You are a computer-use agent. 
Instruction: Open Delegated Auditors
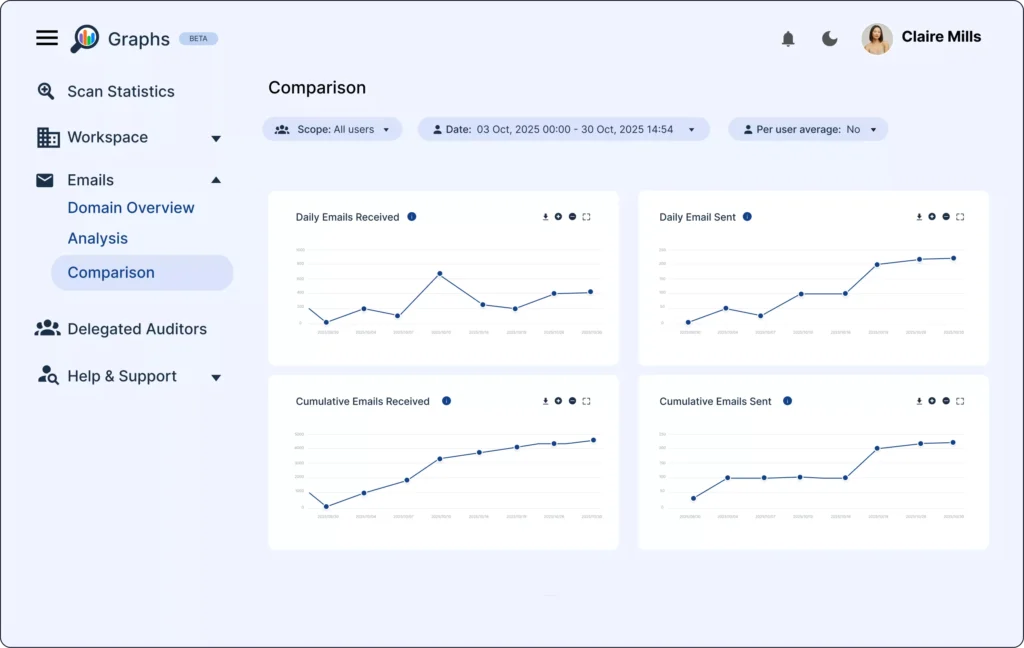point(136,328)
